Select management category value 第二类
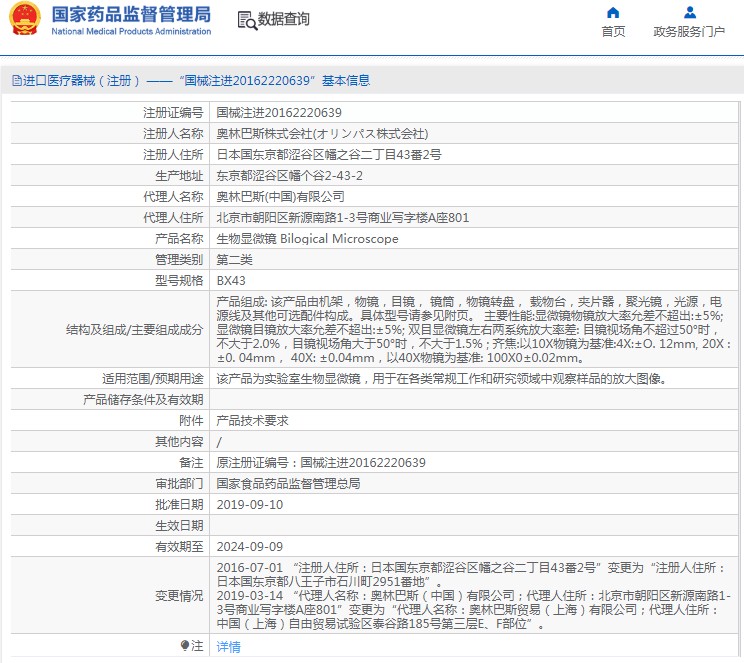744x663 pixels. tap(234, 260)
